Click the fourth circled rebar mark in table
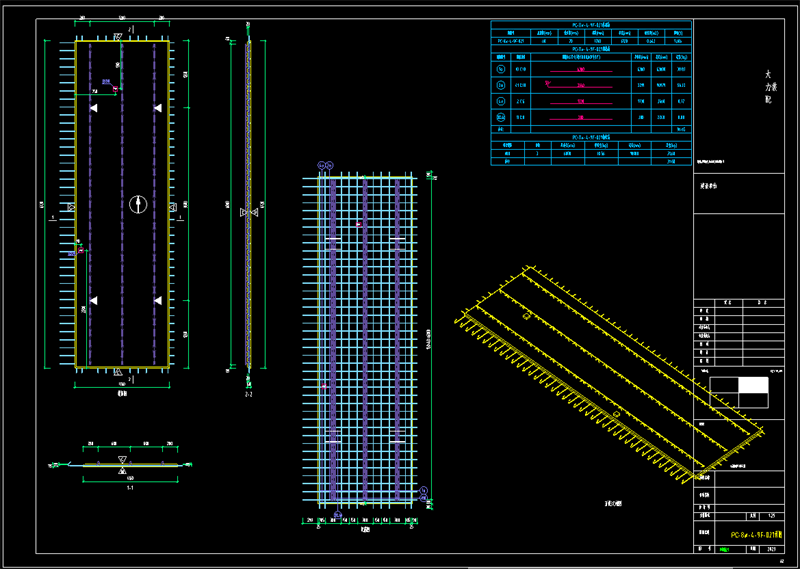Screen dimensions: 800x569 (x=501, y=117)
